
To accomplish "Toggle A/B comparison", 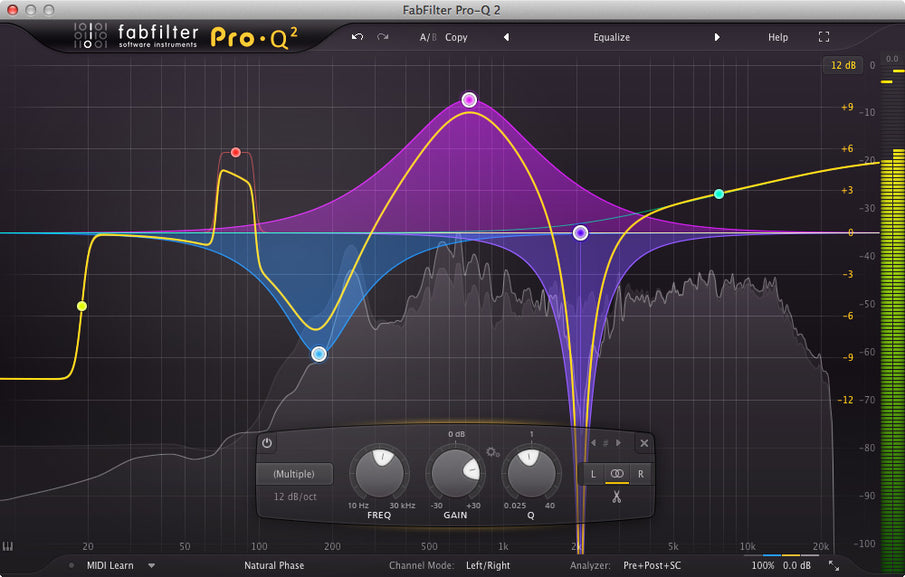I will coord(428,37).
